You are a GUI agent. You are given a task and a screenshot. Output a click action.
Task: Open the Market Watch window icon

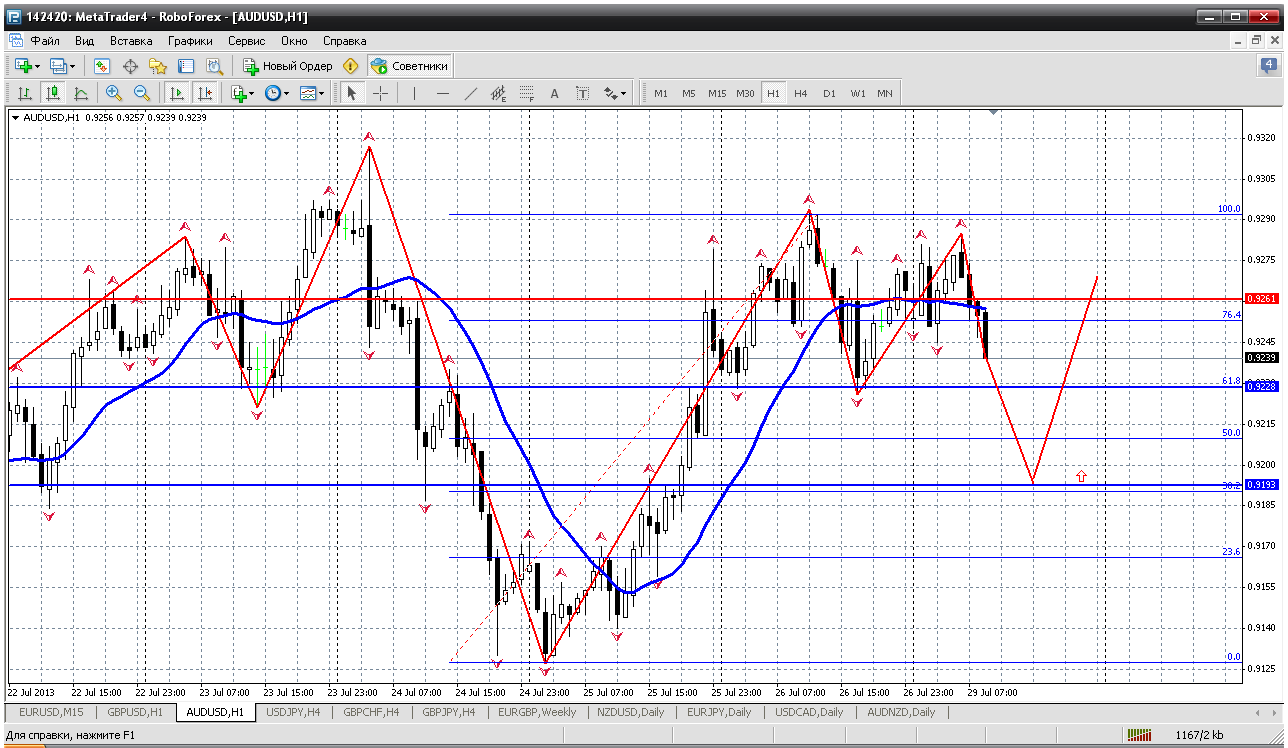102,66
